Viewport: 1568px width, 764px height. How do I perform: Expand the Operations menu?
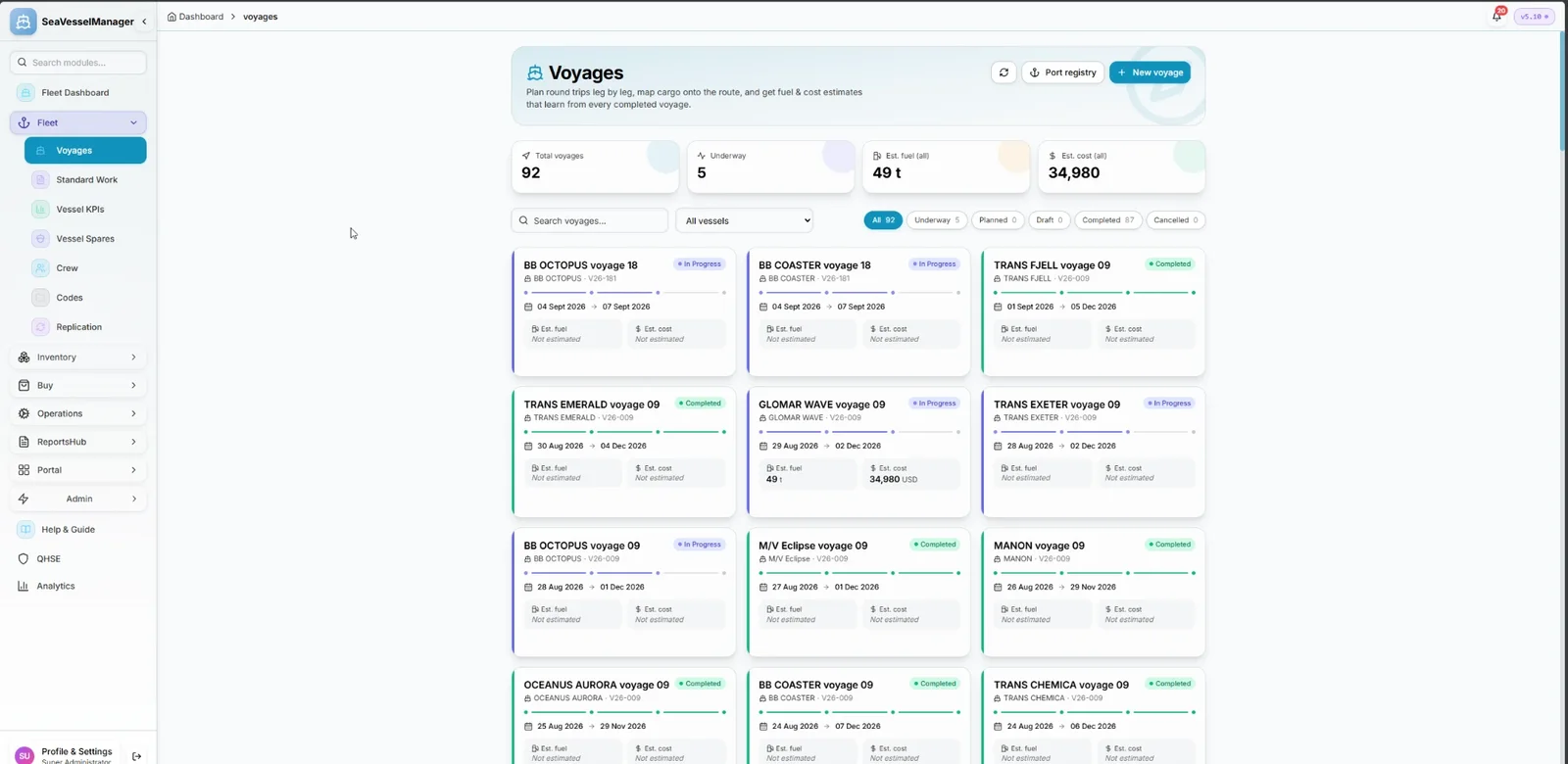[x=78, y=413]
